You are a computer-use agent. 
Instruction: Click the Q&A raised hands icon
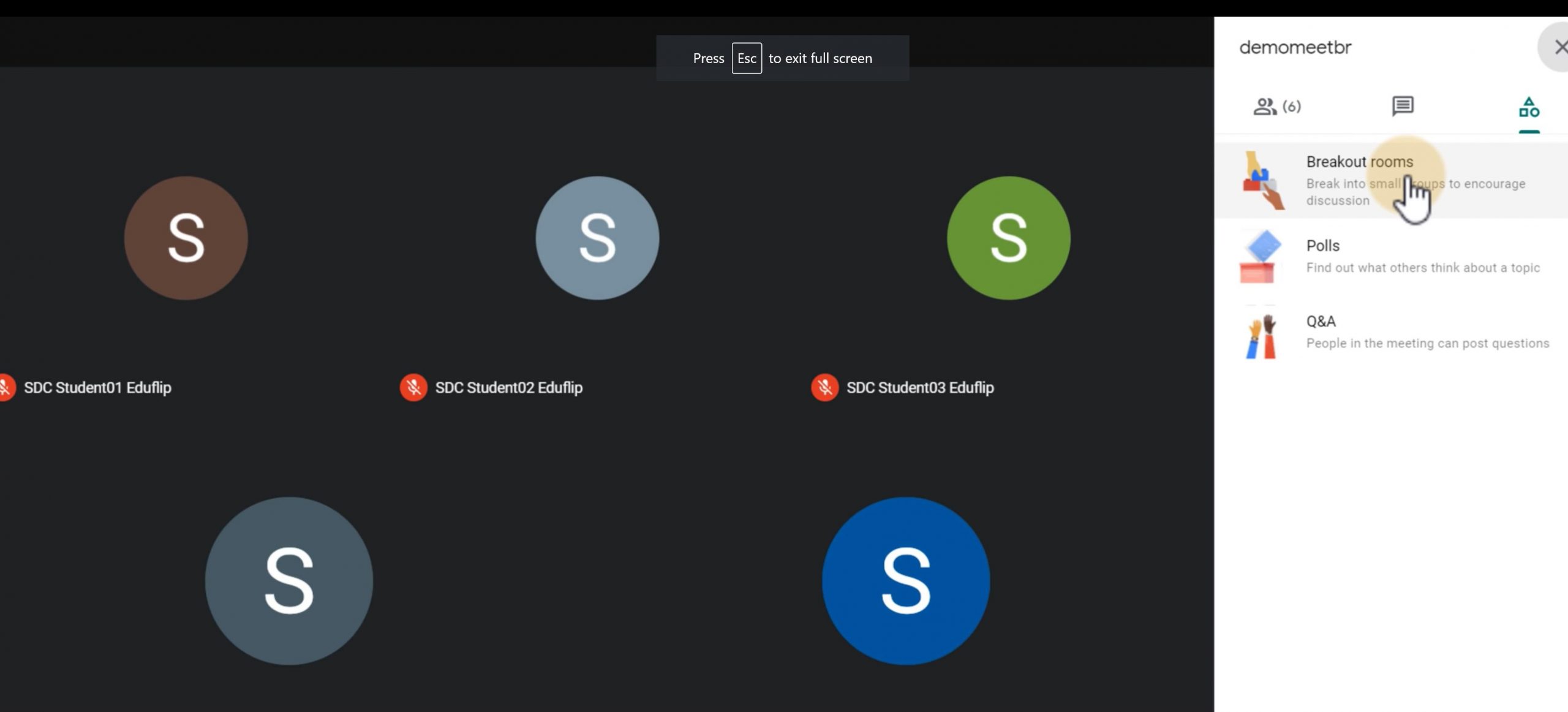point(1261,335)
